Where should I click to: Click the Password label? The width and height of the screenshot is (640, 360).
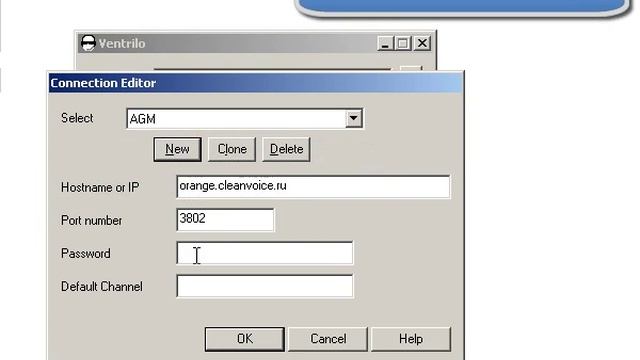pyautogui.click(x=86, y=253)
